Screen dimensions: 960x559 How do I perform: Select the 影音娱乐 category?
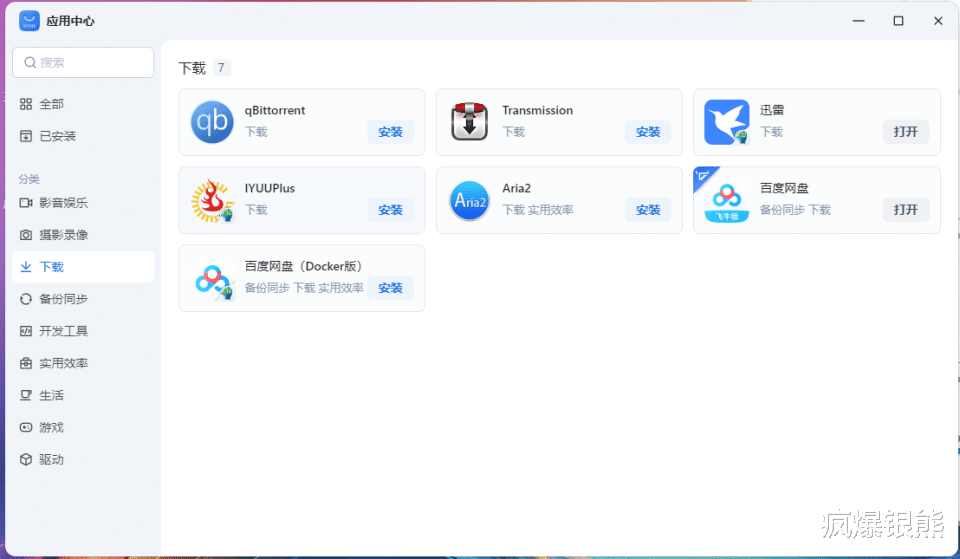click(83, 203)
